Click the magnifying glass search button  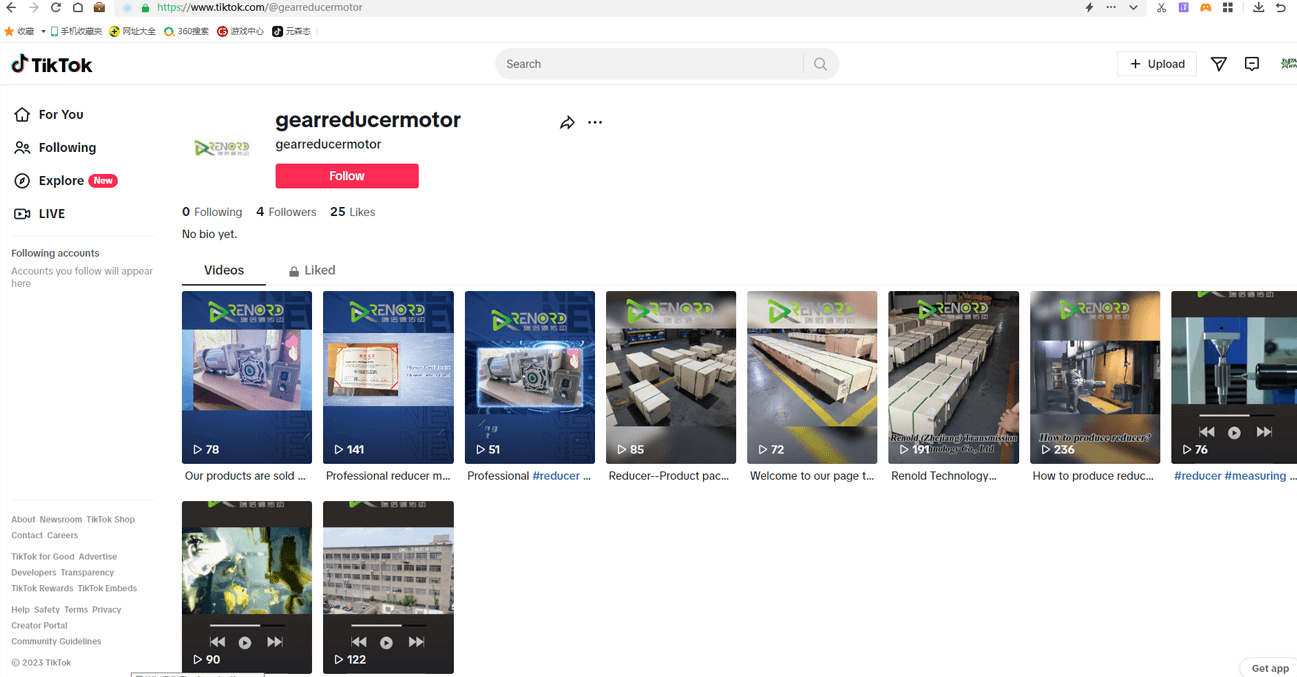coord(820,64)
